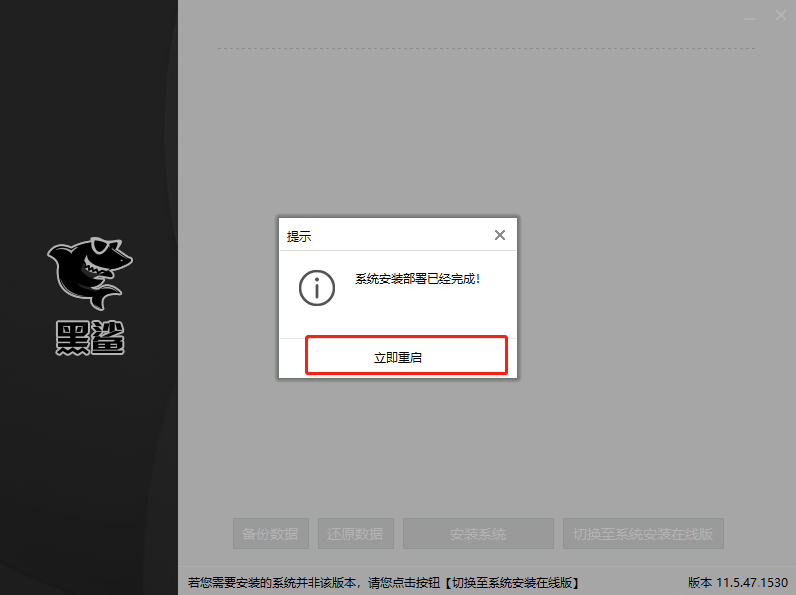The height and width of the screenshot is (595, 796).
Task: Close the main 黑鲨 installer window
Action: point(778,16)
